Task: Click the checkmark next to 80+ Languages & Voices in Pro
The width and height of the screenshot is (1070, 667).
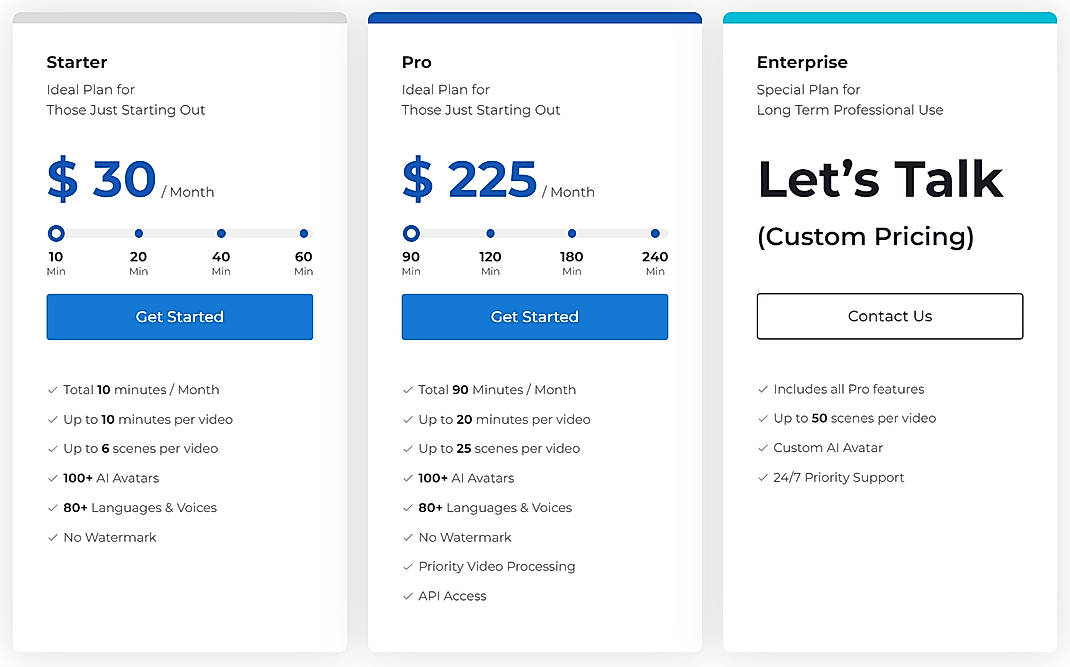Action: [x=408, y=508]
